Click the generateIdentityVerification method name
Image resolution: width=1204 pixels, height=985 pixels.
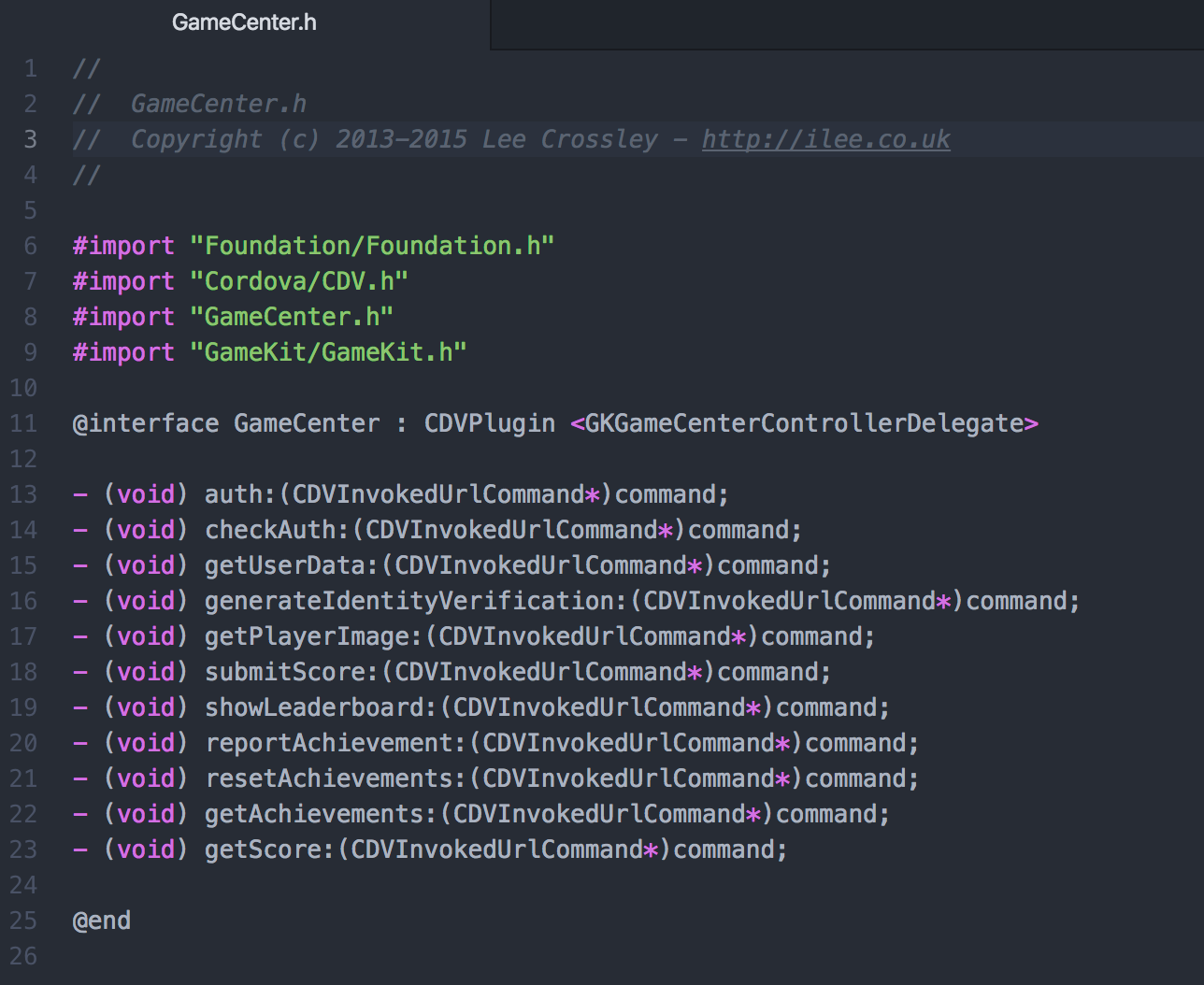click(x=409, y=601)
